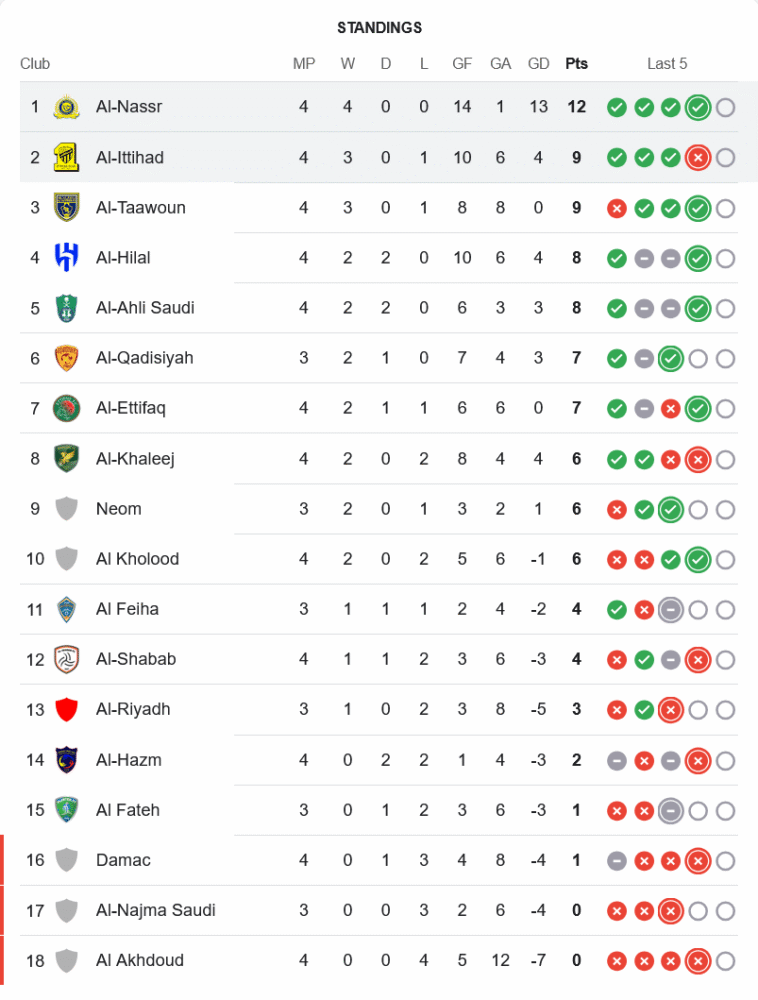
Task: Click Al Feiha's highlighted draw result icon
Action: tap(671, 609)
